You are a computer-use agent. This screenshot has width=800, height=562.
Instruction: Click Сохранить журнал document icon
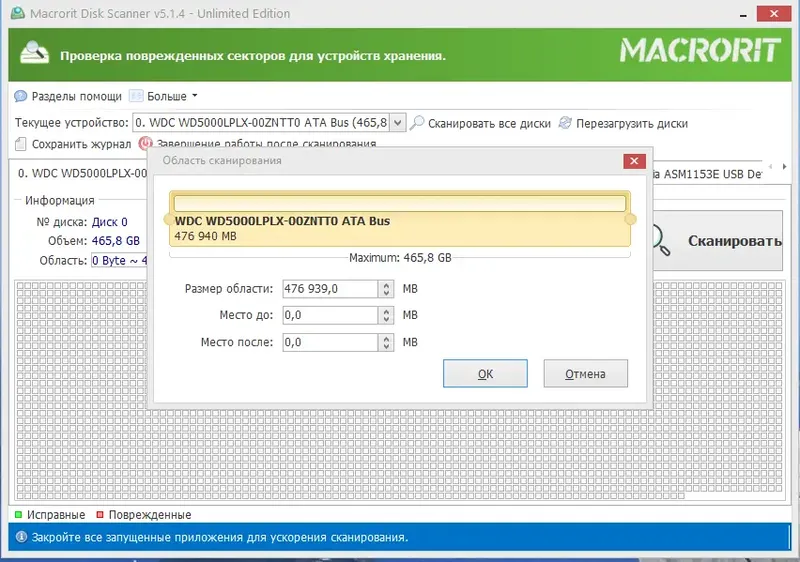pyautogui.click(x=21, y=144)
